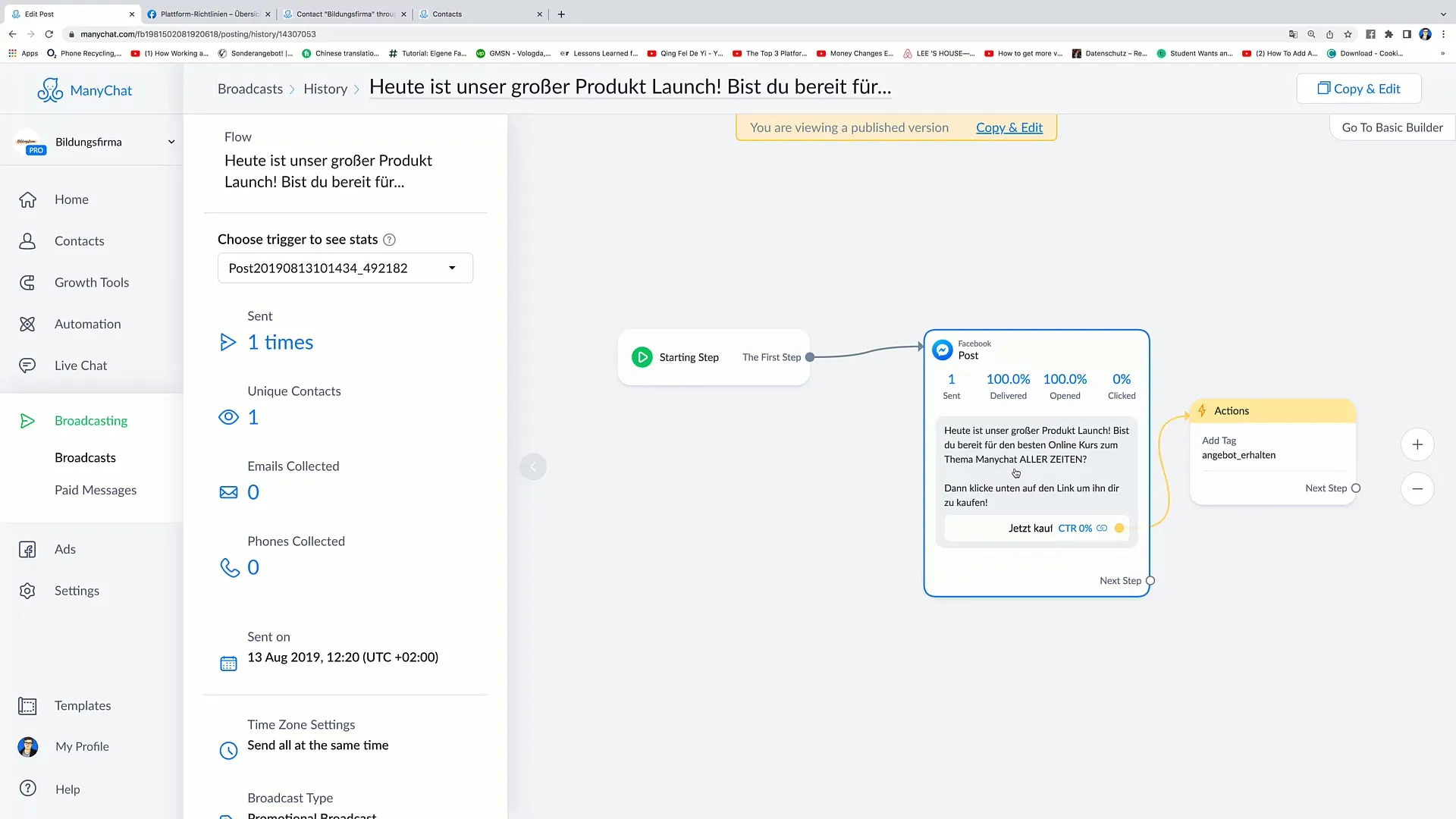
Task: Switch to Contacts browser tab
Action: 480,14
